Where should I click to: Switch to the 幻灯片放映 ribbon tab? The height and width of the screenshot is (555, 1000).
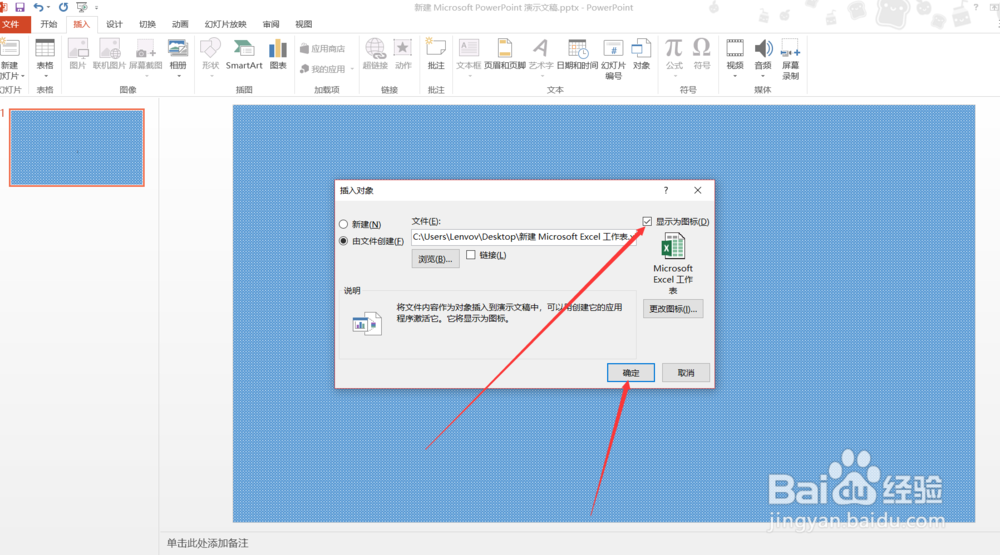[x=225, y=24]
